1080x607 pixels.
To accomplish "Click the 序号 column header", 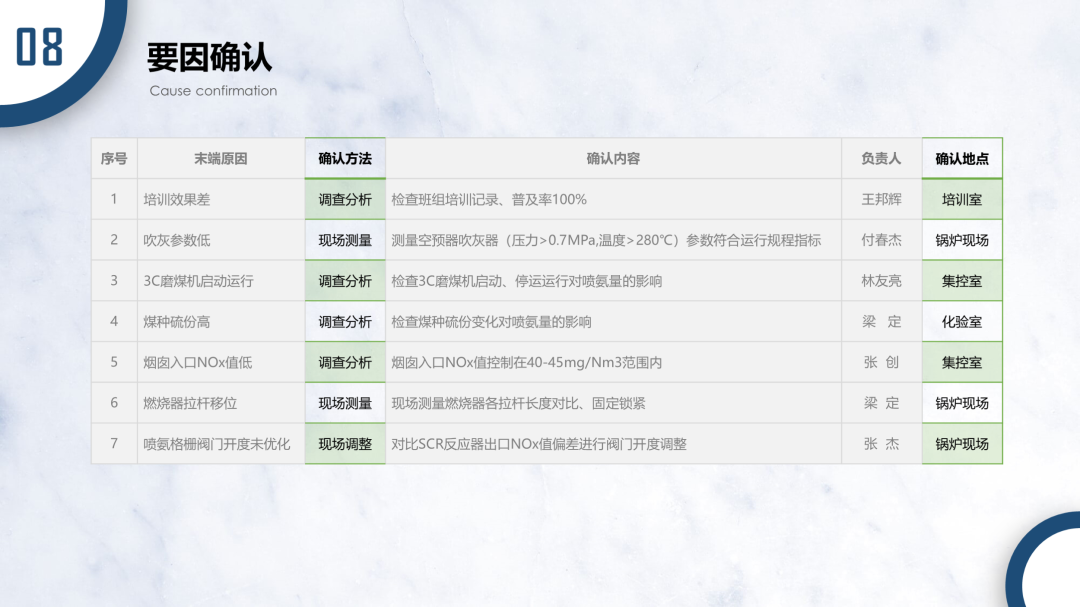I will tap(115, 158).
